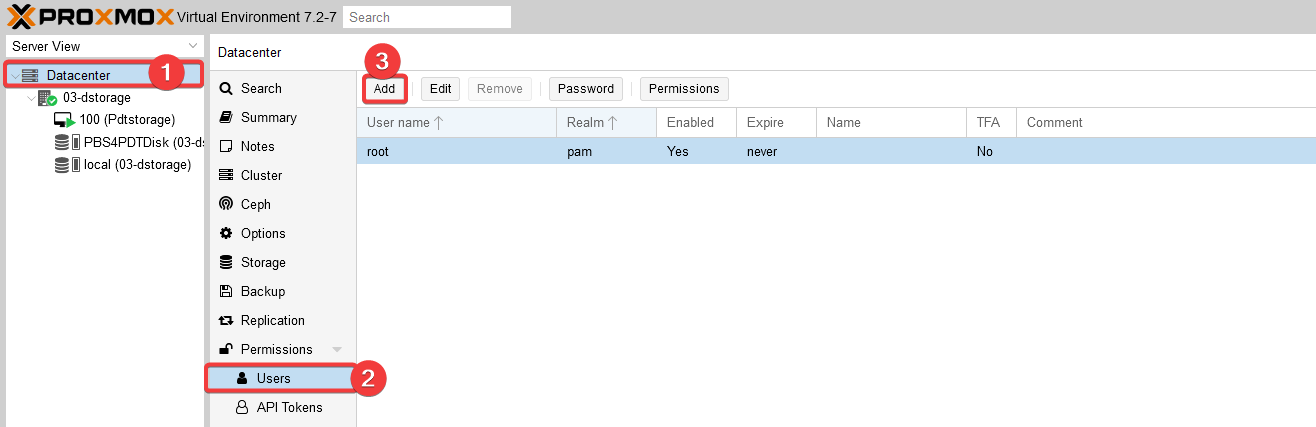Click the Users person icon
Viewport: 1316px width, 427px height.
241,379
